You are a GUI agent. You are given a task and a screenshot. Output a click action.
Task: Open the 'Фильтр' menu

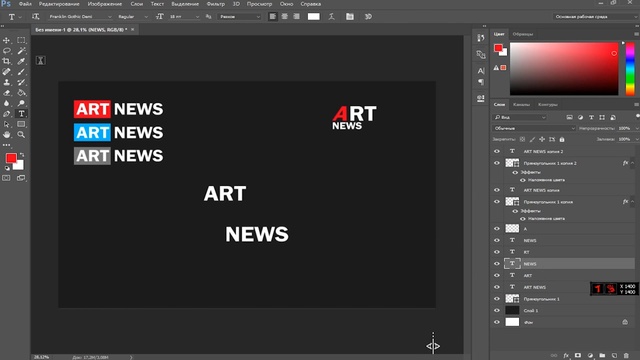(216, 4)
